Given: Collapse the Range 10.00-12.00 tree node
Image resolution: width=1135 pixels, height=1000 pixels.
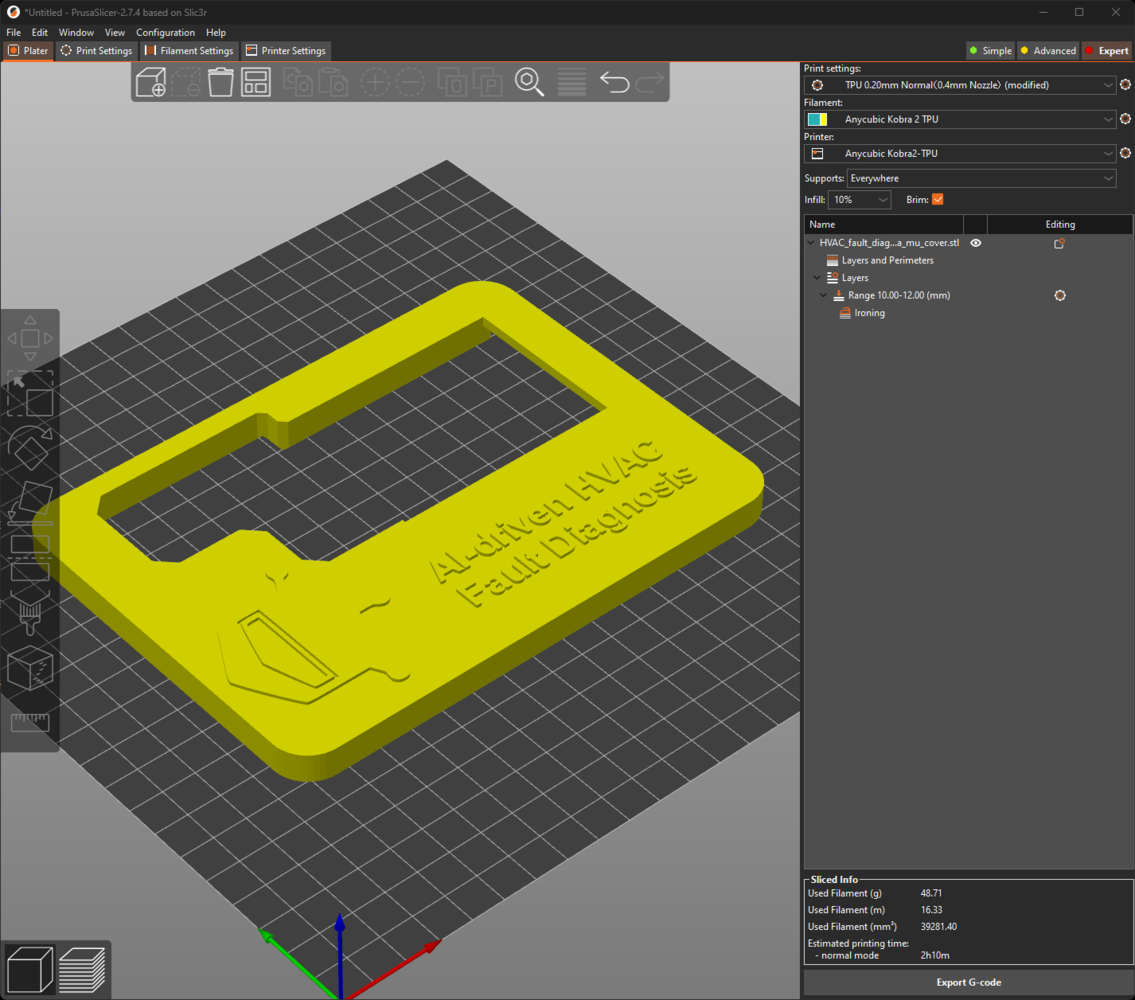Looking at the screenshot, I should click(825, 296).
